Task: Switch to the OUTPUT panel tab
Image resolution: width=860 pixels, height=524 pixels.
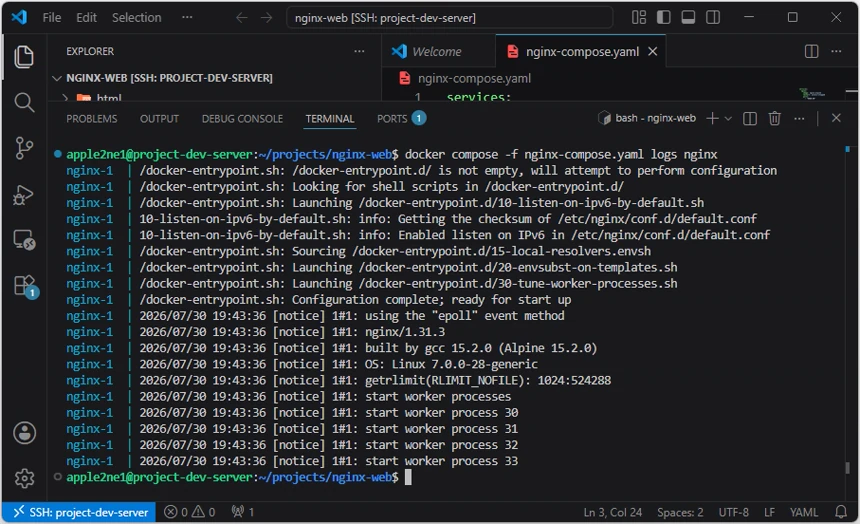Action: click(x=159, y=119)
